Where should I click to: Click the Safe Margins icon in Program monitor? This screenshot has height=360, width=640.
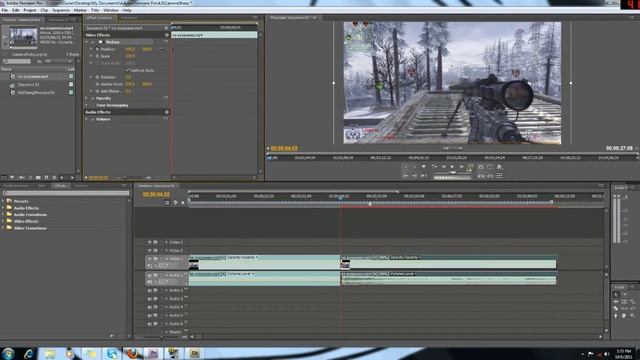pyautogui.click(x=490, y=167)
